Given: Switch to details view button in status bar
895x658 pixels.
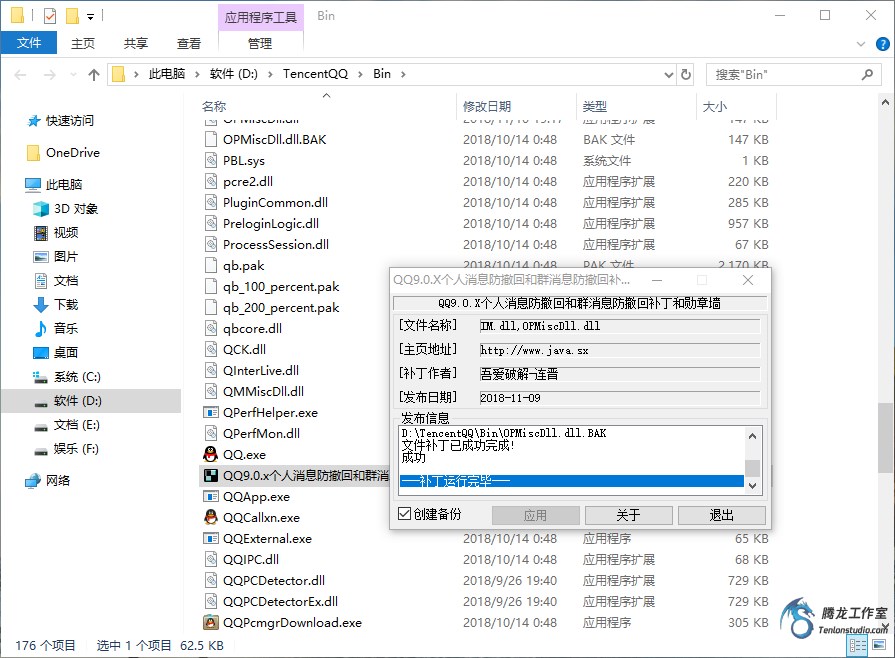Looking at the screenshot, I should pyautogui.click(x=858, y=645).
